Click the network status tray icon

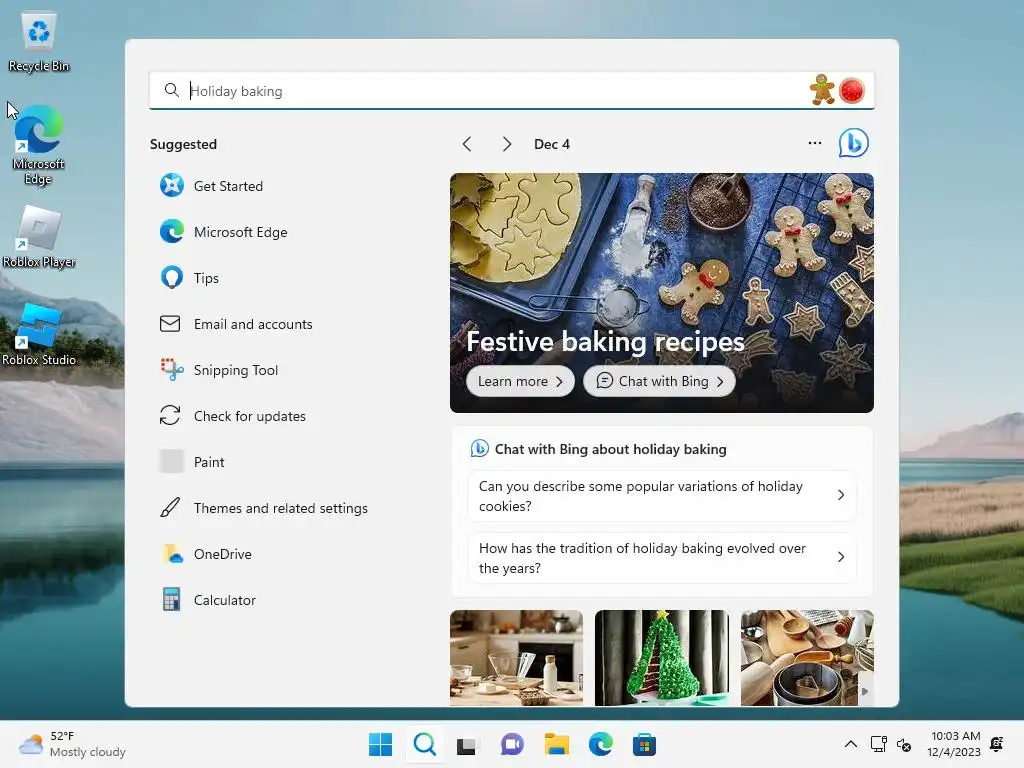878,744
